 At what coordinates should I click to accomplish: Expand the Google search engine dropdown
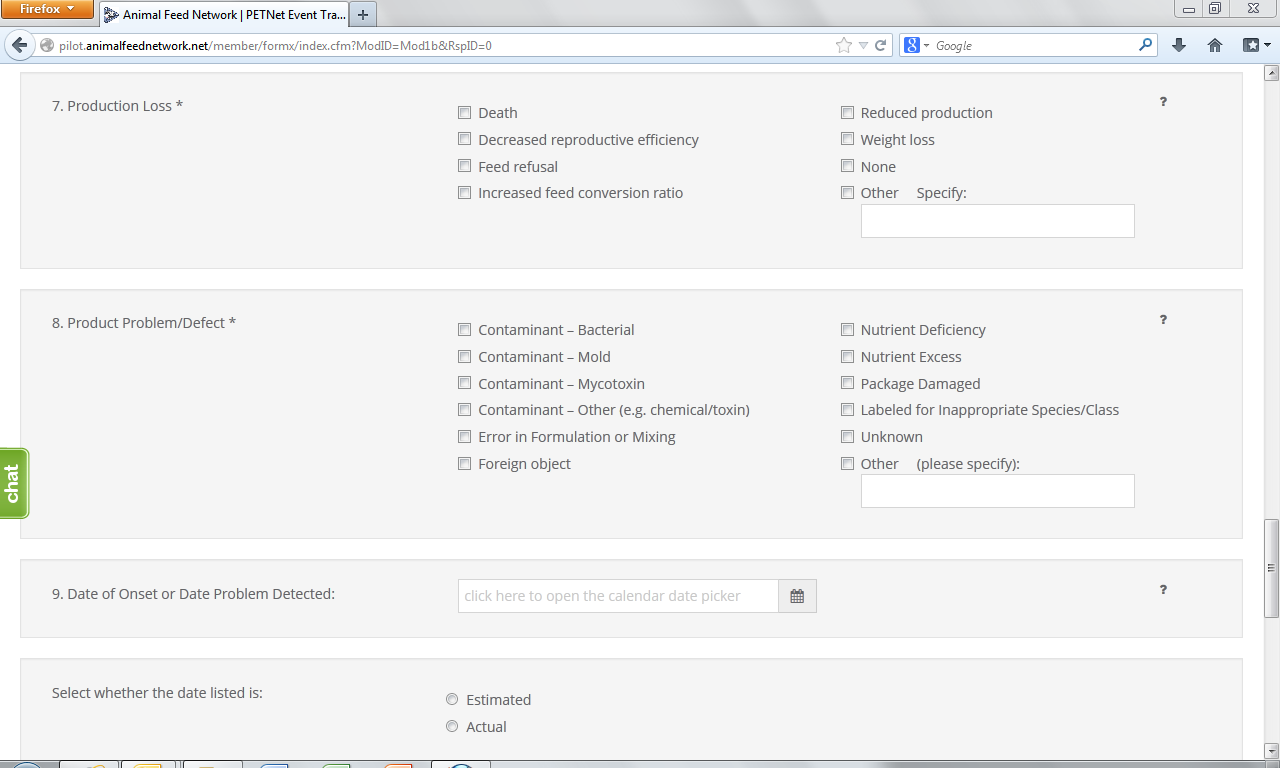(916, 45)
